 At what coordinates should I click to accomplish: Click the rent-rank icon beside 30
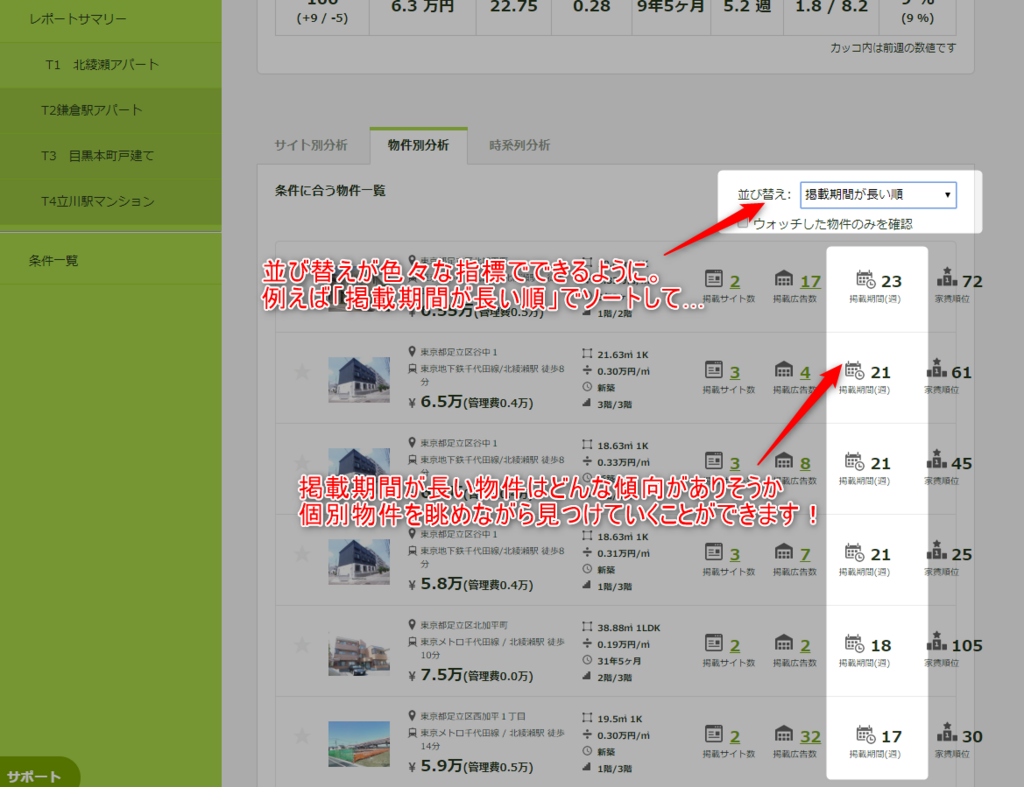[x=947, y=732]
